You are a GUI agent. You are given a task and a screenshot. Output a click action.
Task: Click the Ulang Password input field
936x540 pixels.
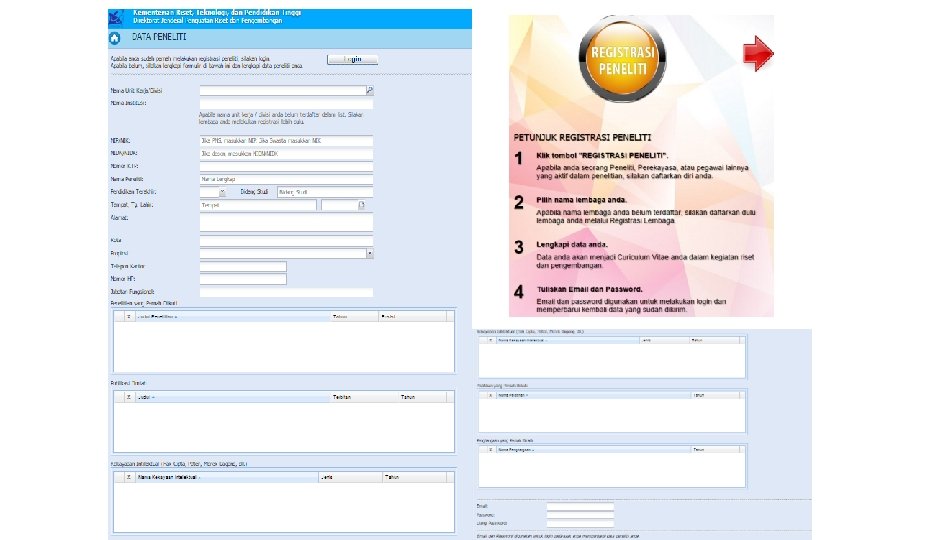[580, 523]
